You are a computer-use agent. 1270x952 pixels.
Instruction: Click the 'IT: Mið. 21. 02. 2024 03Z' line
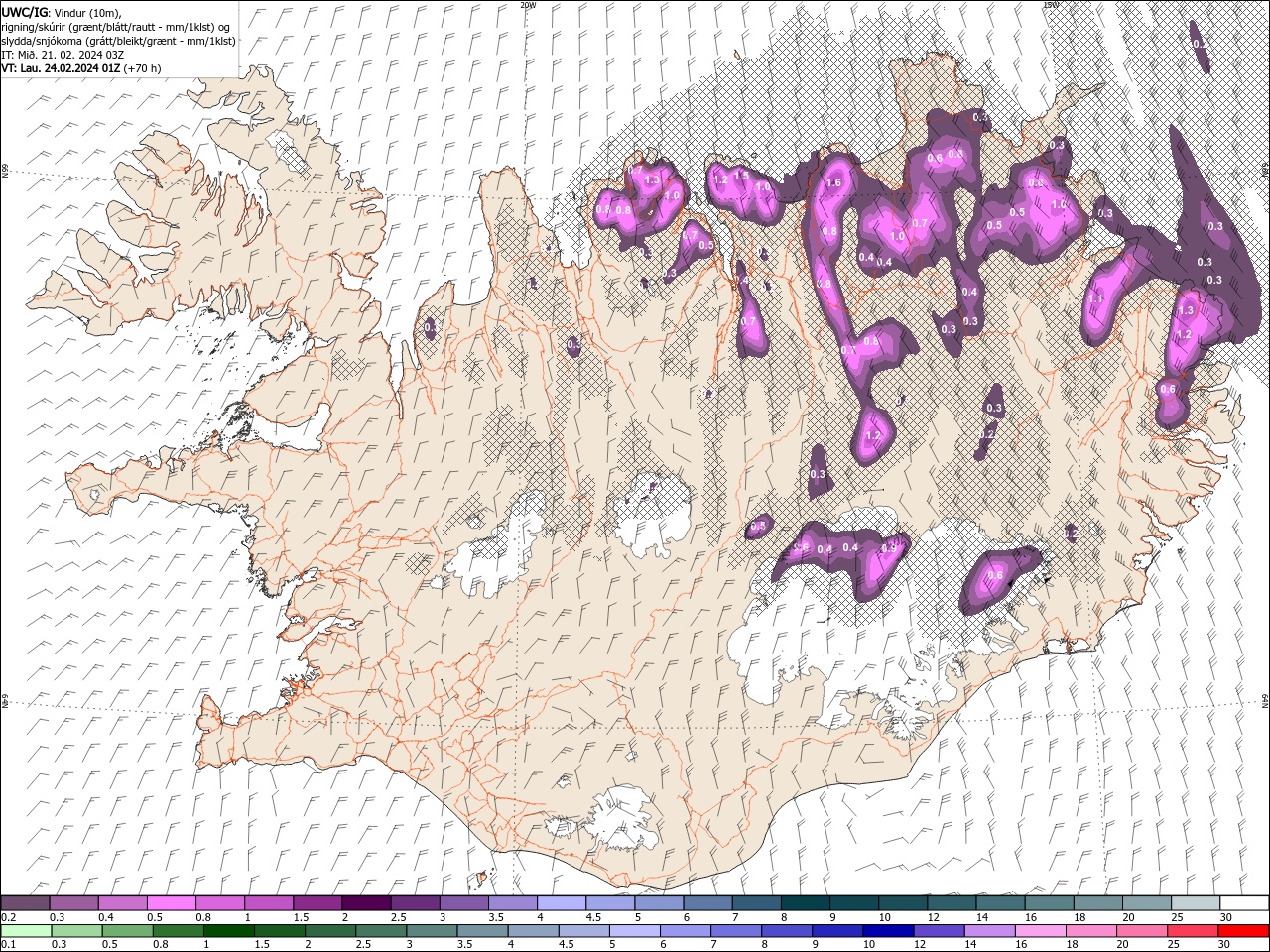[62, 55]
